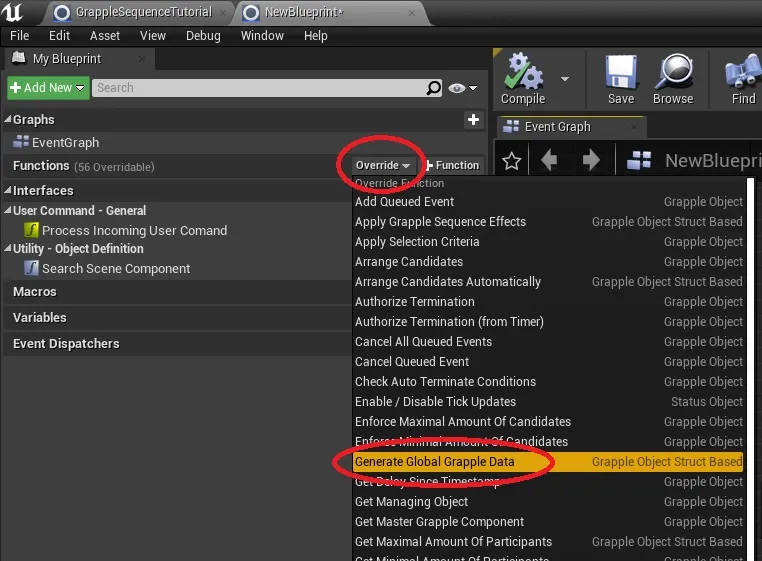Click the search field in My Blueprint
The image size is (762, 561).
tap(267, 88)
